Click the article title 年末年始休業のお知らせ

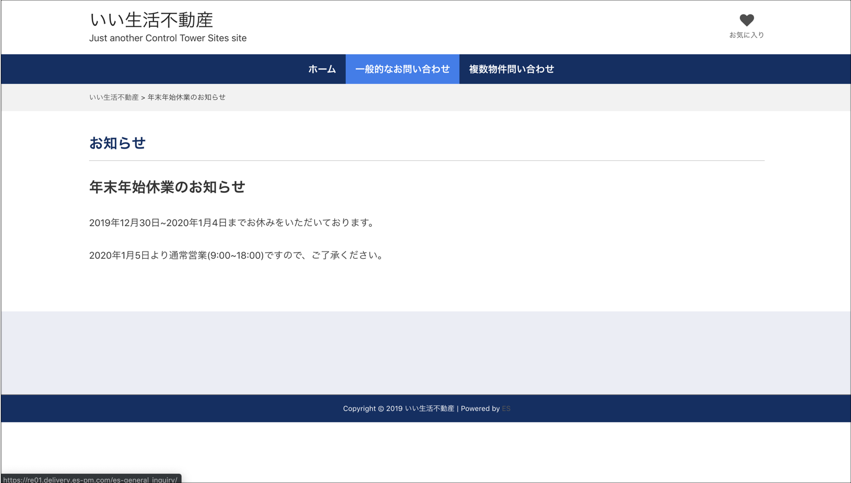pyautogui.click(x=167, y=187)
